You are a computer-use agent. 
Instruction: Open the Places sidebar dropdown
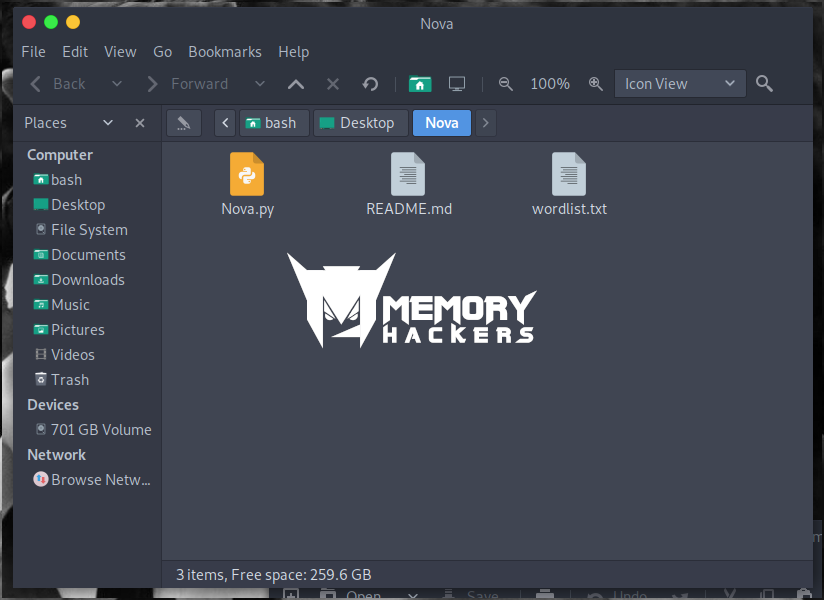108,123
